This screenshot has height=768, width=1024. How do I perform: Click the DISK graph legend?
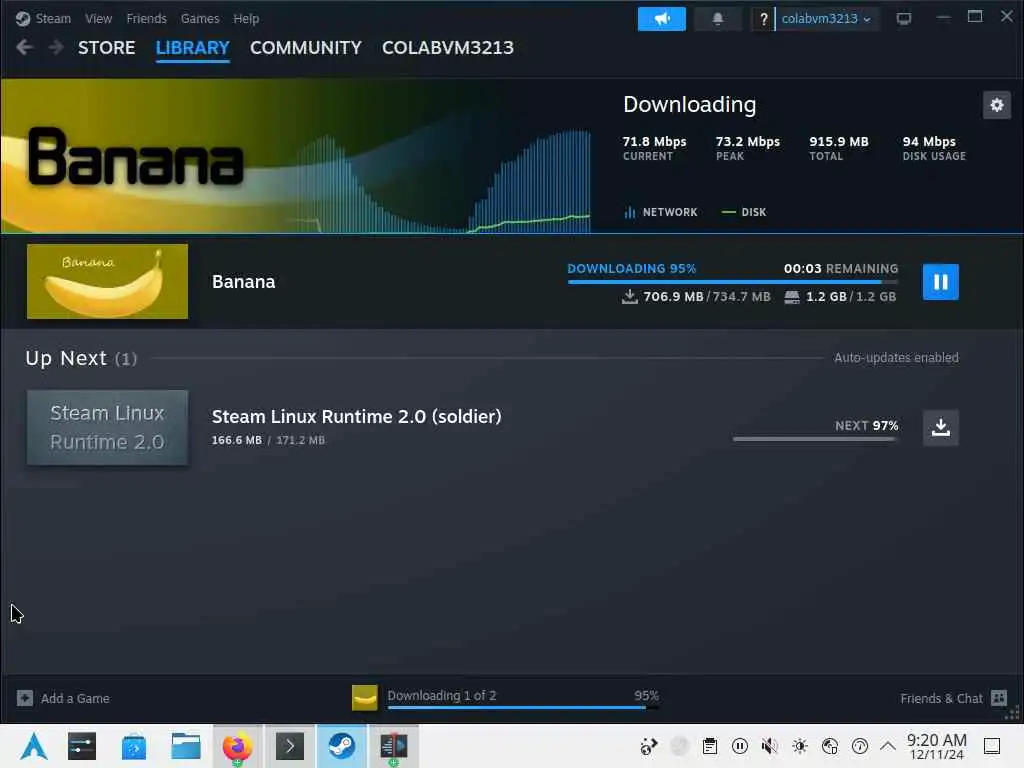point(744,212)
